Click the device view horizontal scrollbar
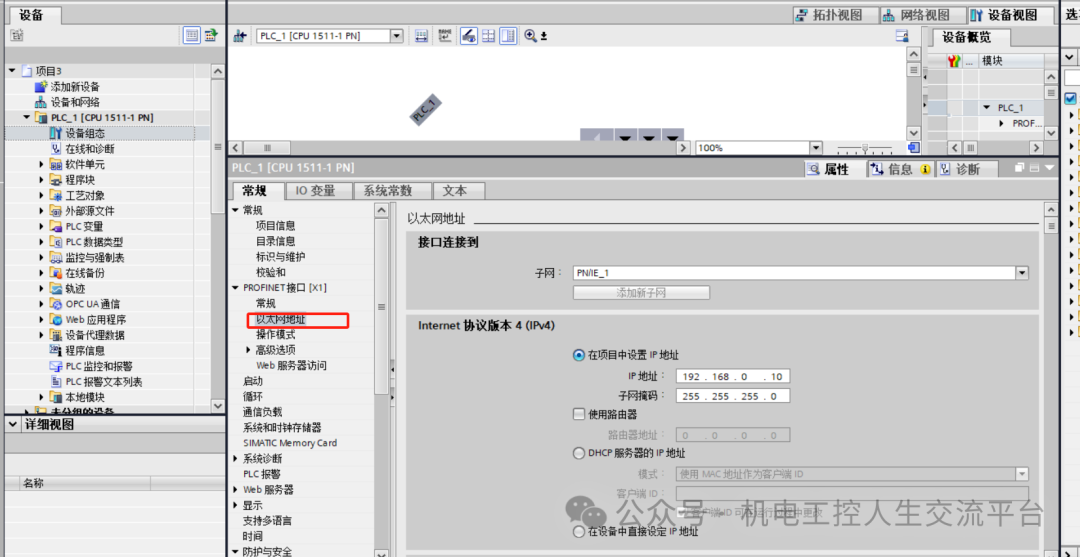 tap(459, 147)
